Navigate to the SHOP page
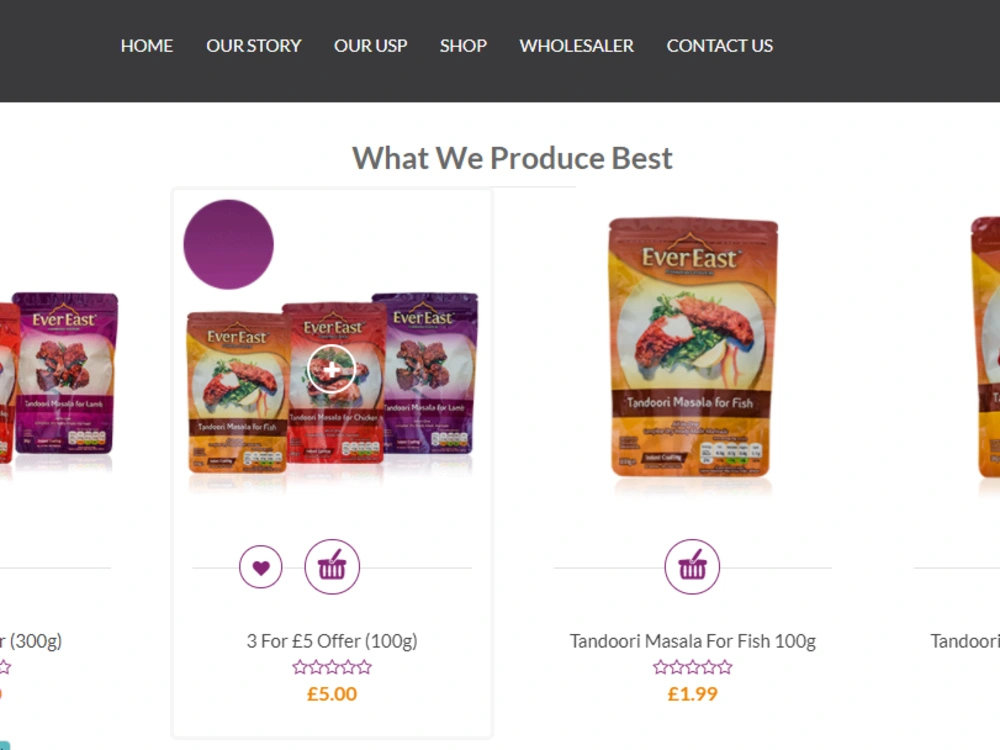Screen dimensions: 1000x750 (x=463, y=46)
